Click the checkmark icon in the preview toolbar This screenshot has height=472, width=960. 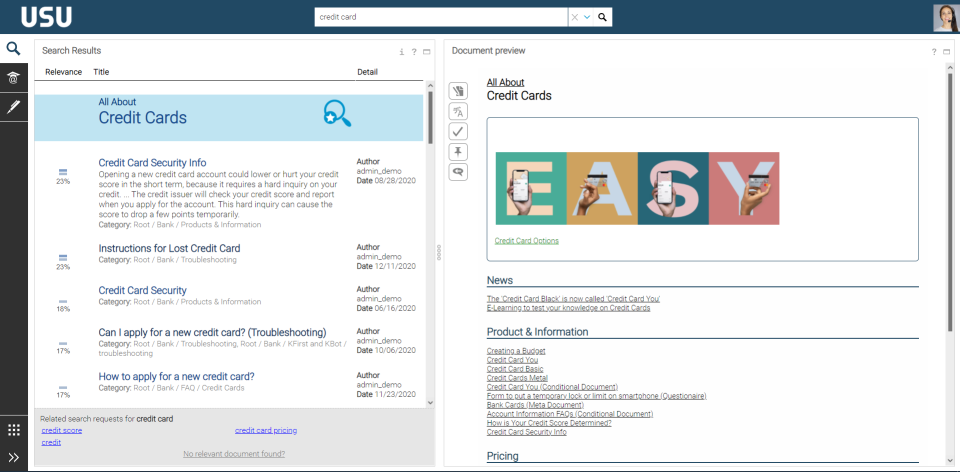click(x=458, y=132)
